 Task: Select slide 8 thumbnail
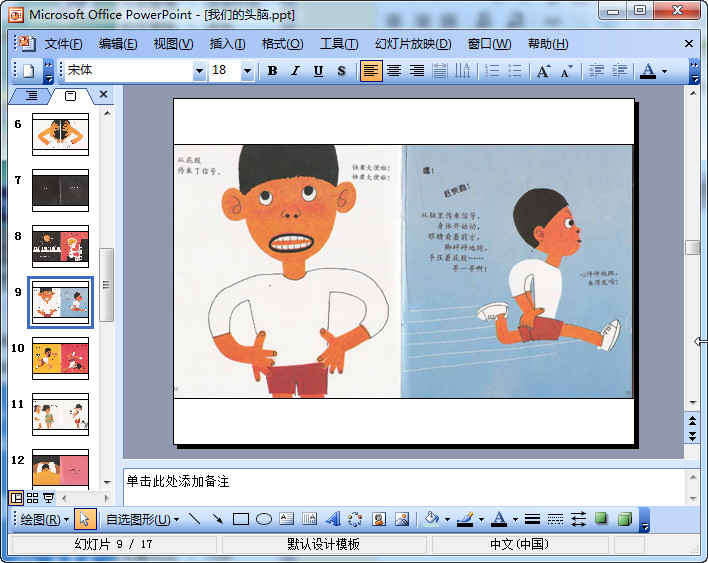[61, 247]
